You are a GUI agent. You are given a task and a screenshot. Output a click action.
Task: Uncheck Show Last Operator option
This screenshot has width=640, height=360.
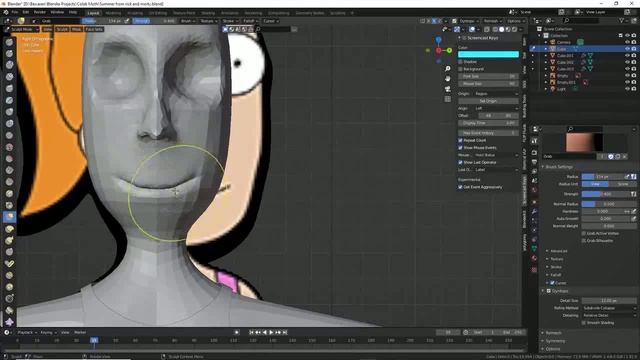point(460,162)
